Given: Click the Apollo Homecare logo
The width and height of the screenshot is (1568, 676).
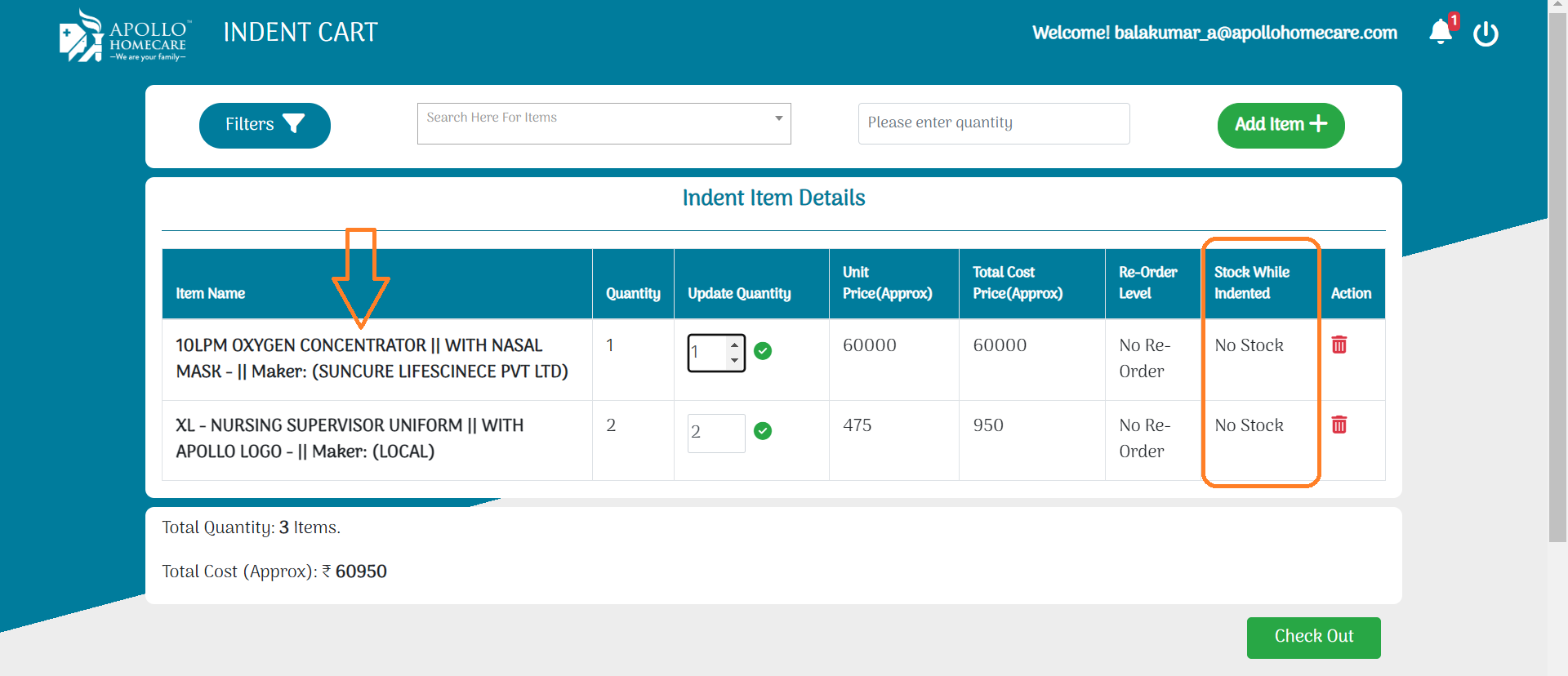Looking at the screenshot, I should [124, 36].
